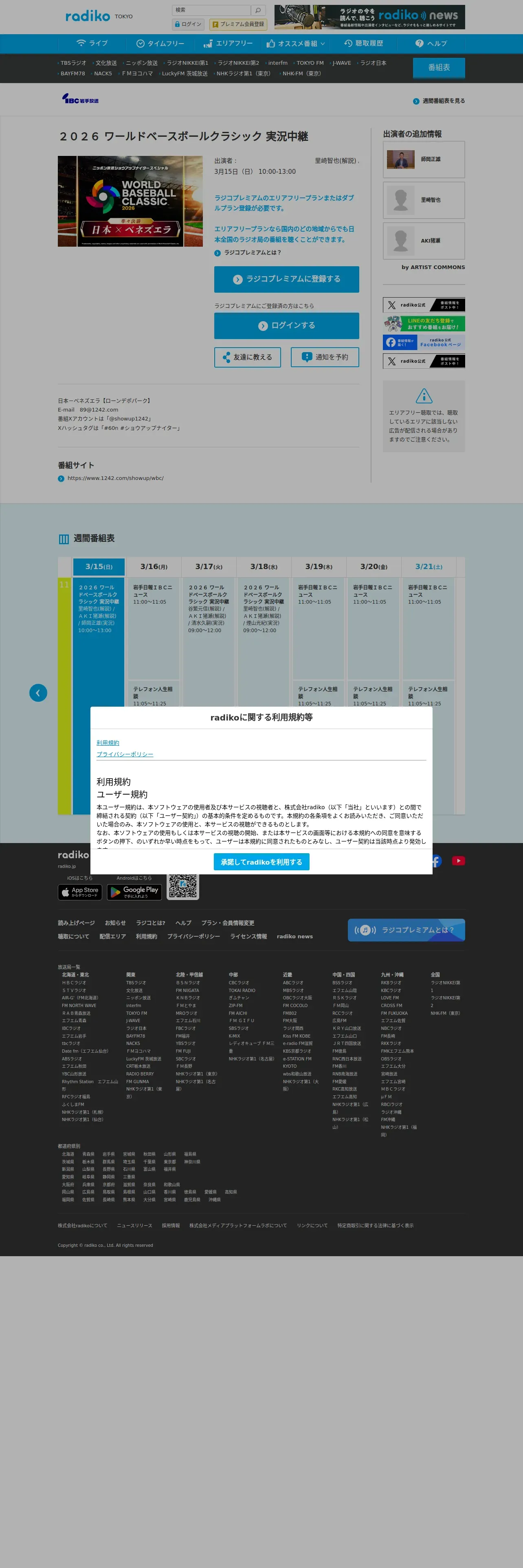The width and height of the screenshot is (523, 1568).
Task: Open the ラジコプレミアムとは？ link above the register button
Action: (x=248, y=253)
